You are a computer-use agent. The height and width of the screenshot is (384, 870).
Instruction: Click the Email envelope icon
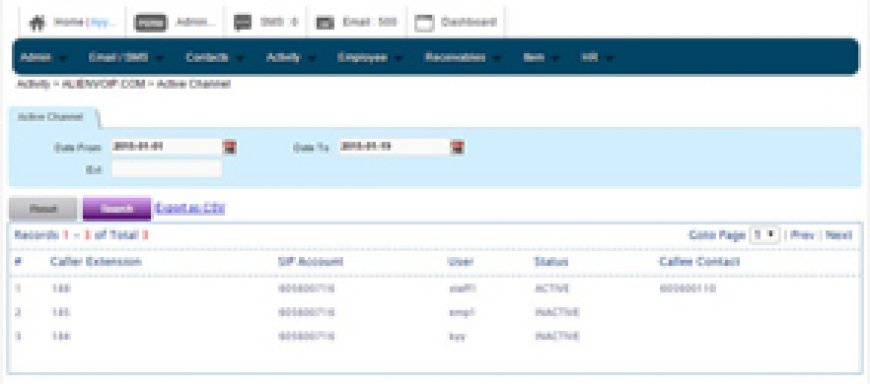[x=325, y=24]
